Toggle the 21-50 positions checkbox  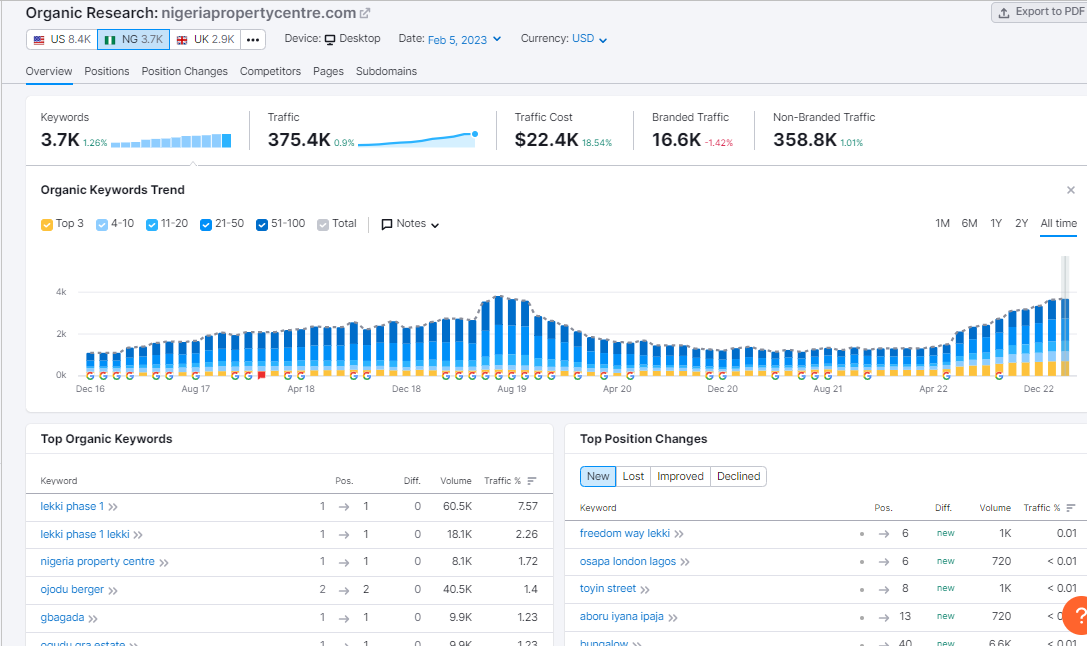pos(206,225)
